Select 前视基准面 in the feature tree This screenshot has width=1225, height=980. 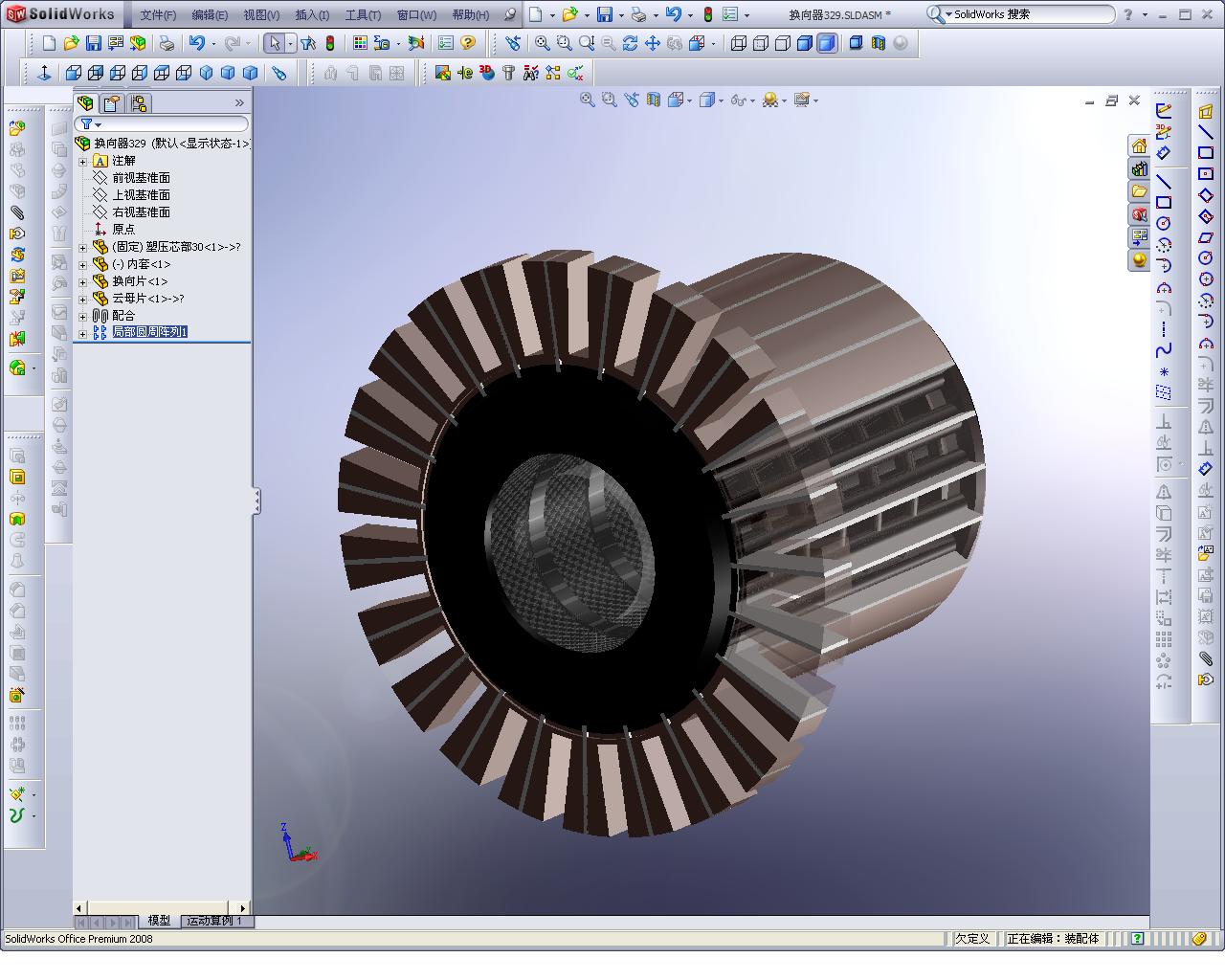pos(141,178)
